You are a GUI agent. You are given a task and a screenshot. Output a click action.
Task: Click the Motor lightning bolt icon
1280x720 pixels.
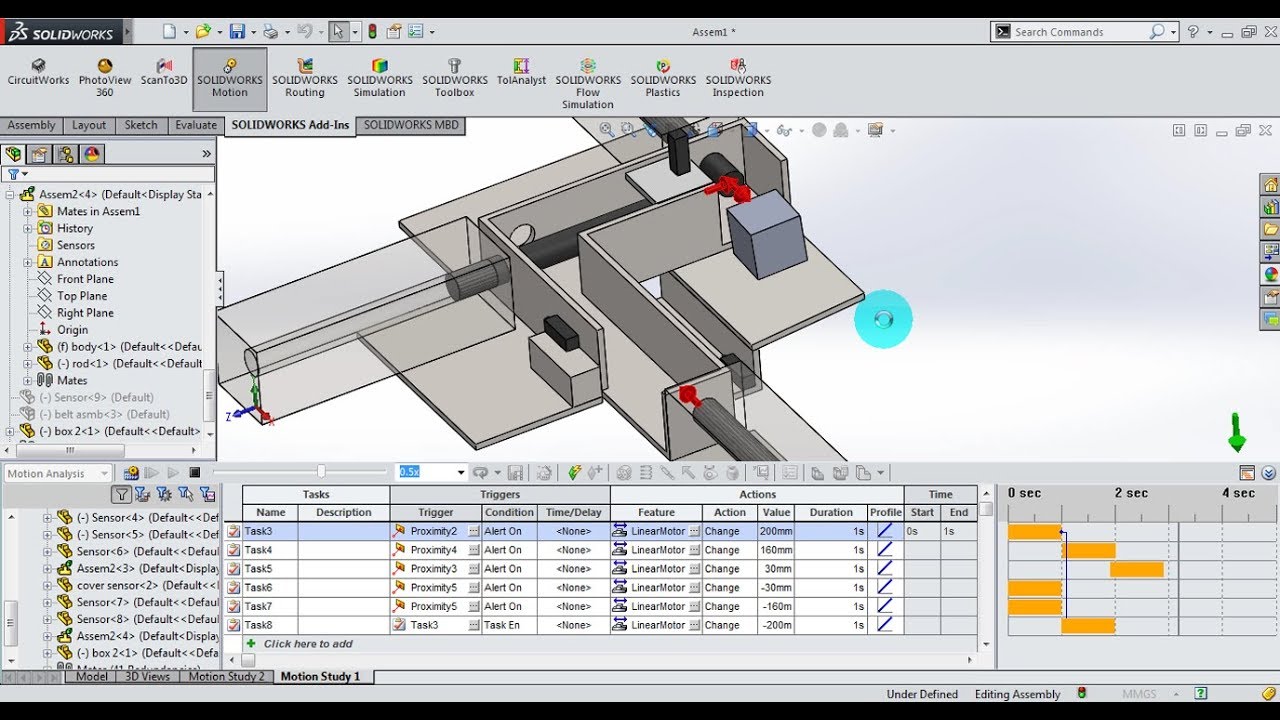(x=574, y=473)
